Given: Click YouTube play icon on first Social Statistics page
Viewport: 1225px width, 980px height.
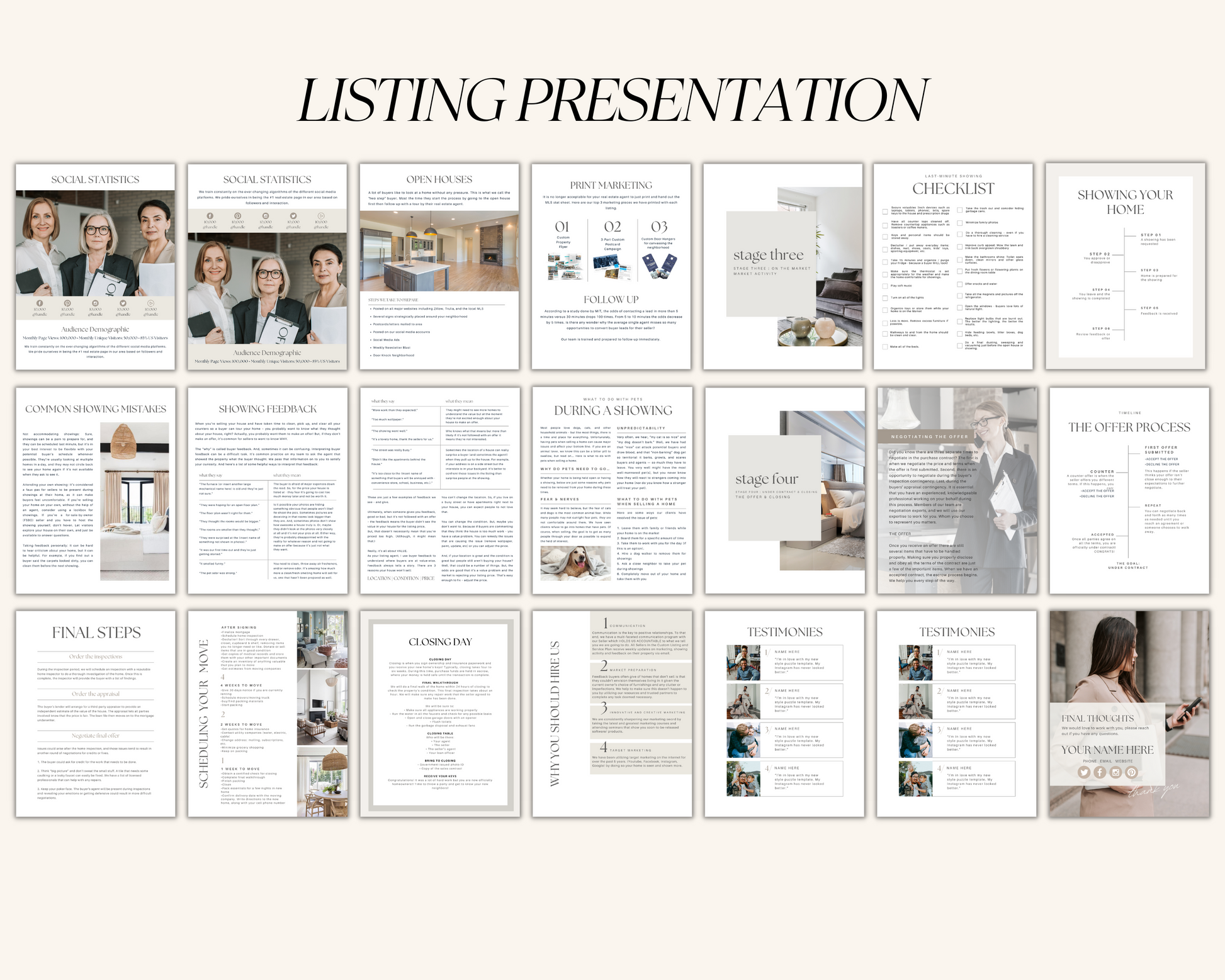Looking at the screenshot, I should tap(150, 303).
